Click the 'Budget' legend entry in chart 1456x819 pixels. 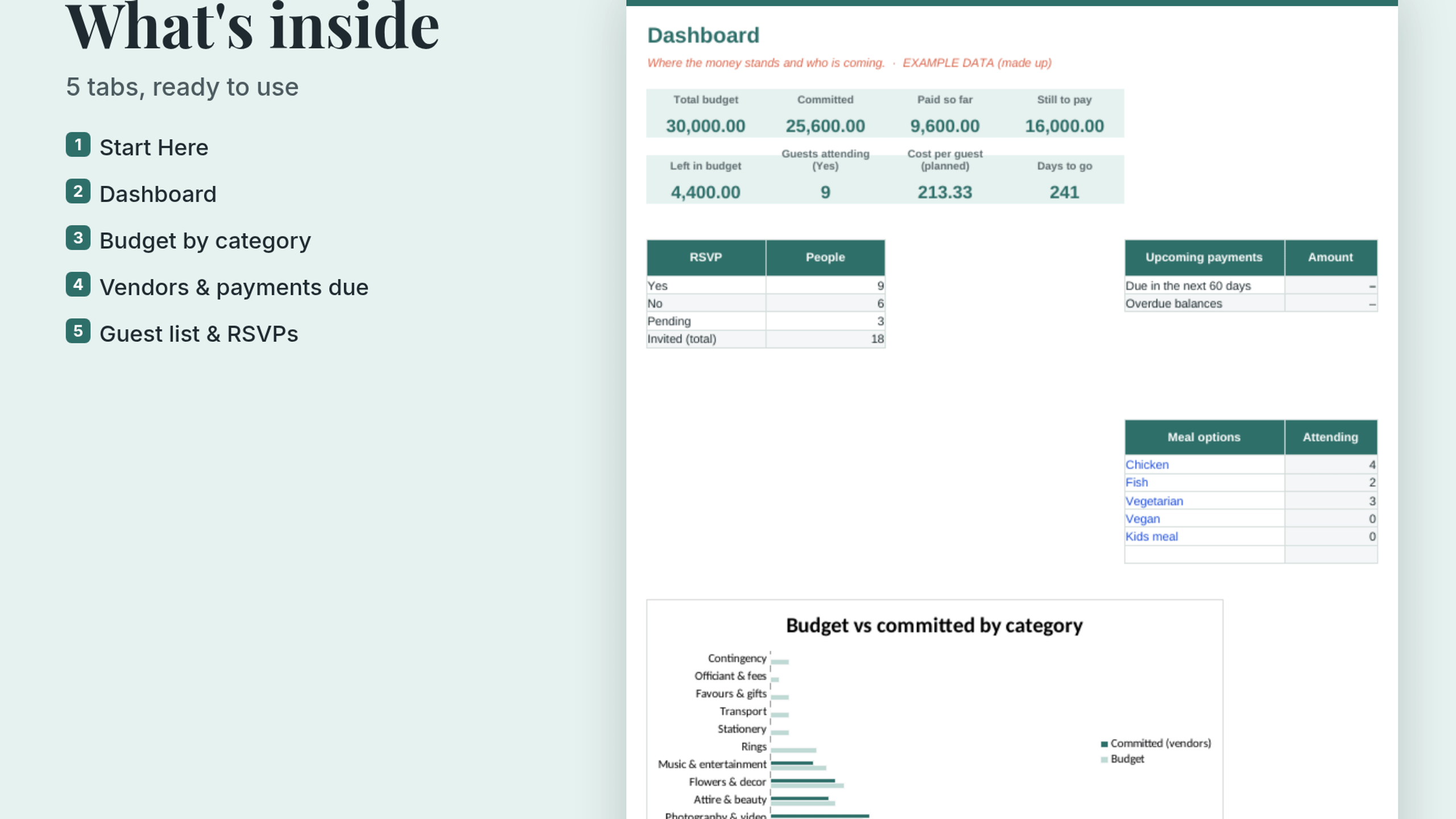[x=1123, y=759]
